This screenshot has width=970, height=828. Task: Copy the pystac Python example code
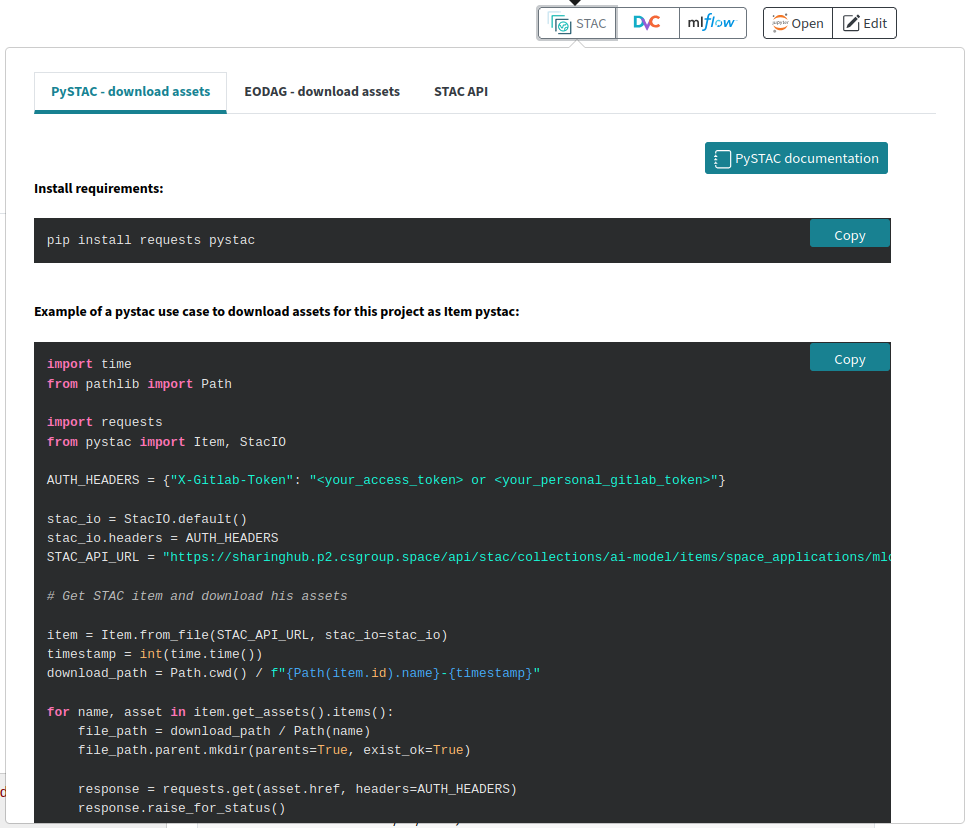[849, 359]
